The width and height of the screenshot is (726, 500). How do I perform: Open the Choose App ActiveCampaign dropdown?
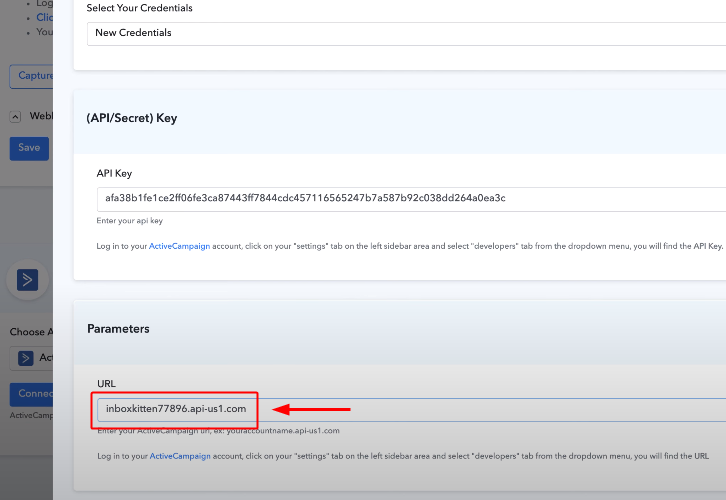[31, 358]
